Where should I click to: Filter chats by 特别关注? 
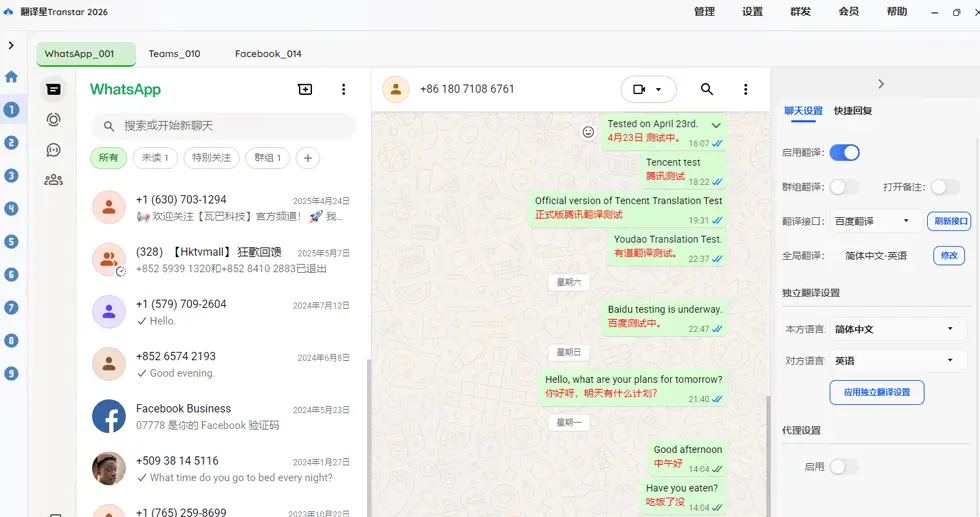(x=211, y=158)
